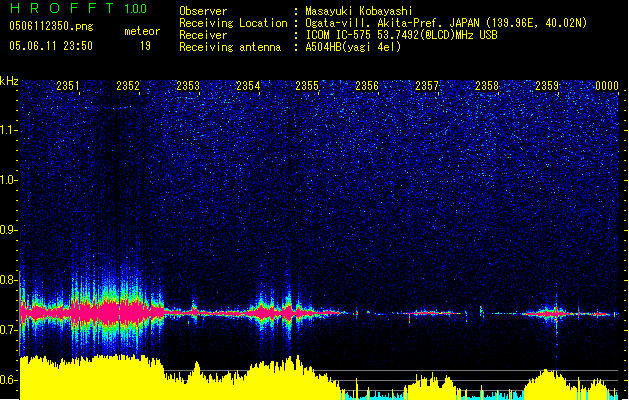Click the Receiving Location label
This screenshot has width=629, height=400.
[233, 23]
